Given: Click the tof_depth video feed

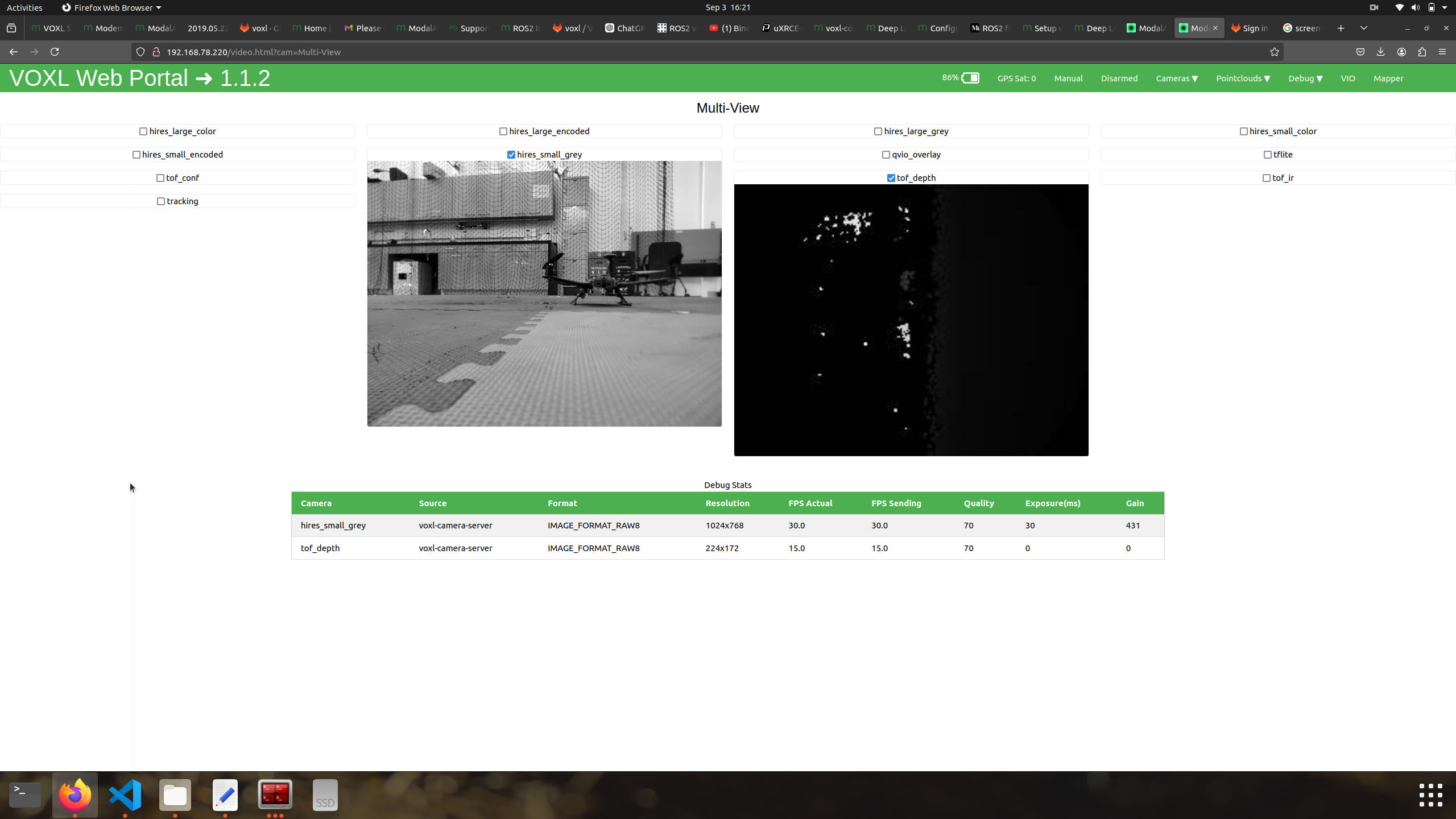Looking at the screenshot, I should (911, 320).
